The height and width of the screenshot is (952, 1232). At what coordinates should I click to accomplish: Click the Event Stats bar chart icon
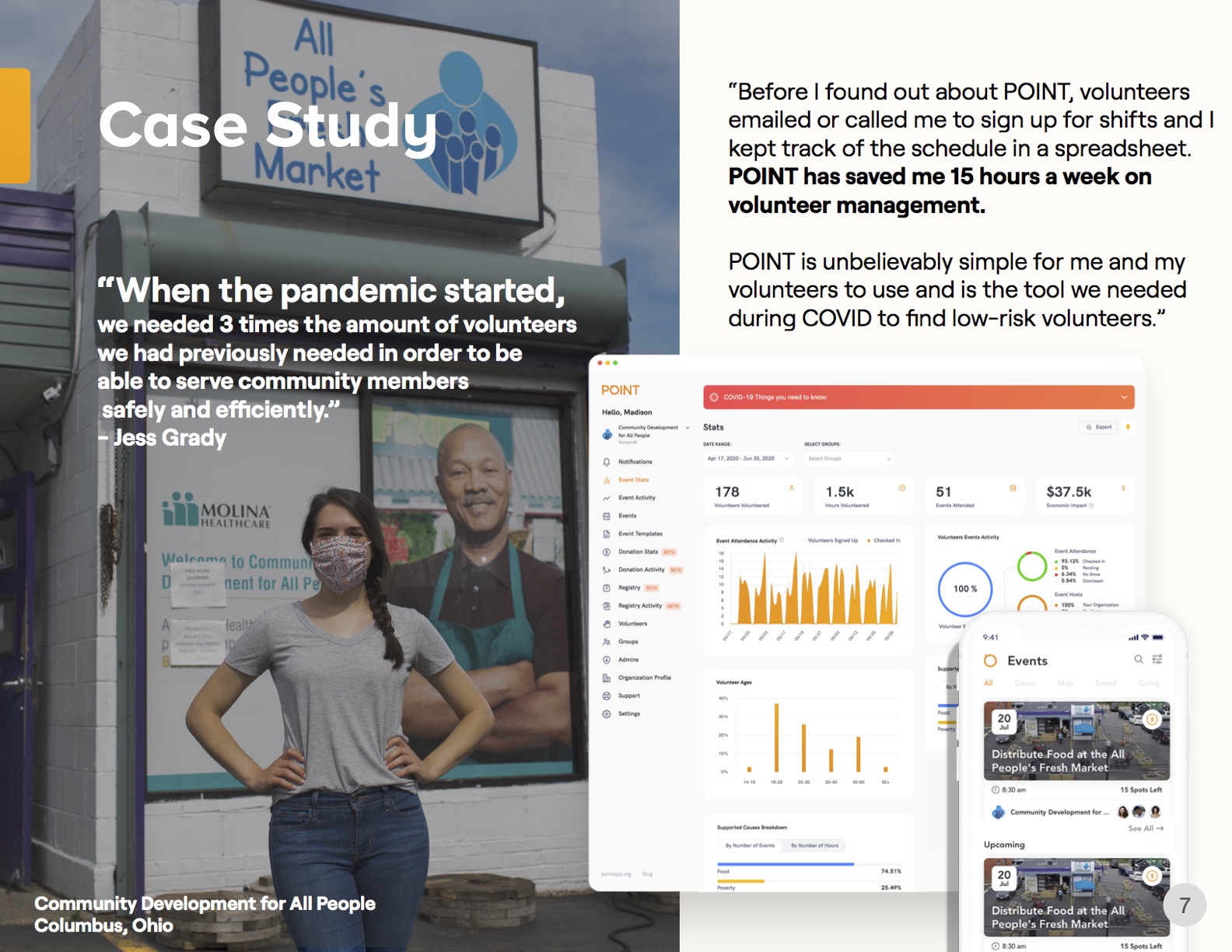coord(607,480)
